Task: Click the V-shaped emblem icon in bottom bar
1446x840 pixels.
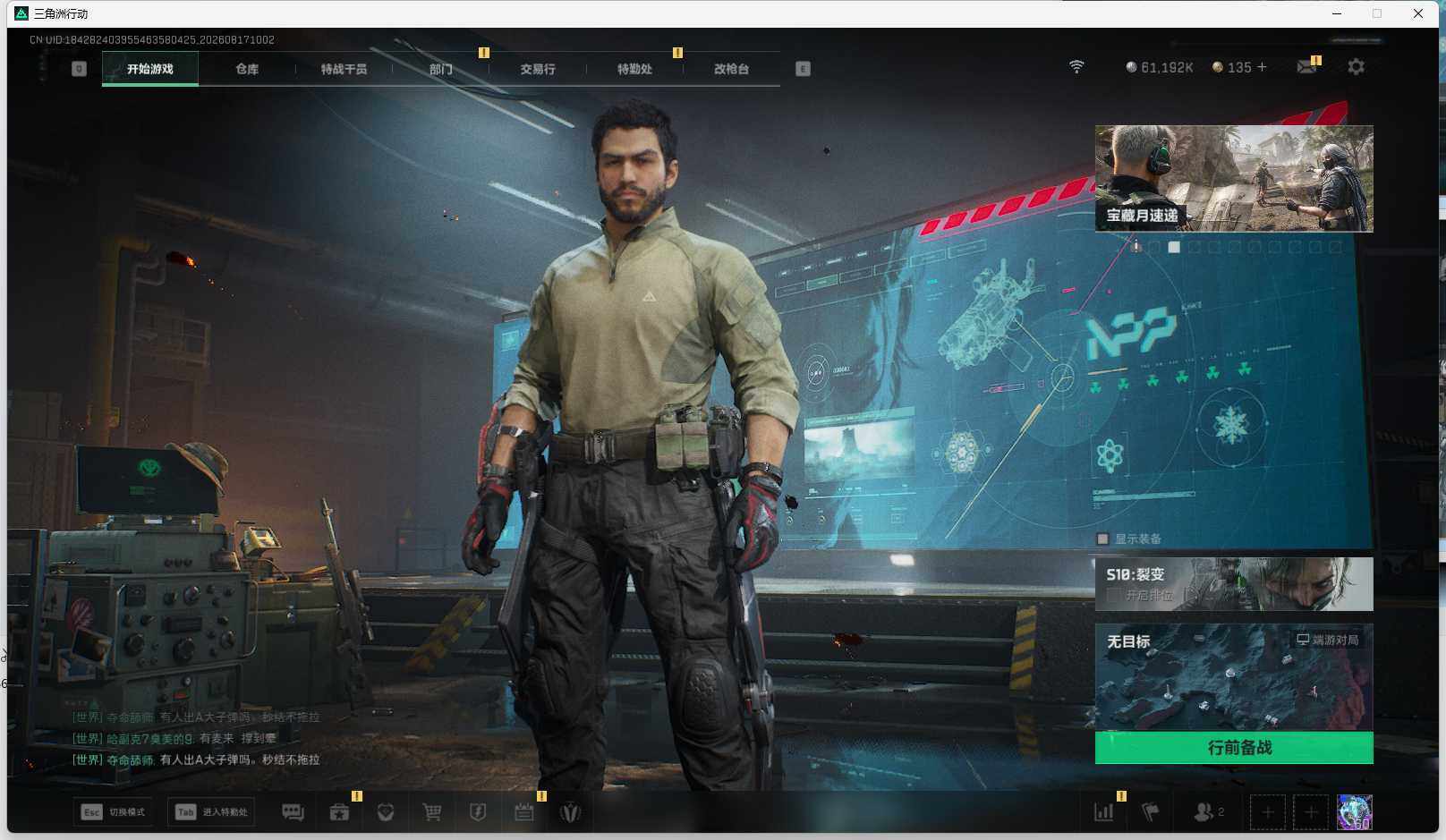Action: (x=570, y=812)
